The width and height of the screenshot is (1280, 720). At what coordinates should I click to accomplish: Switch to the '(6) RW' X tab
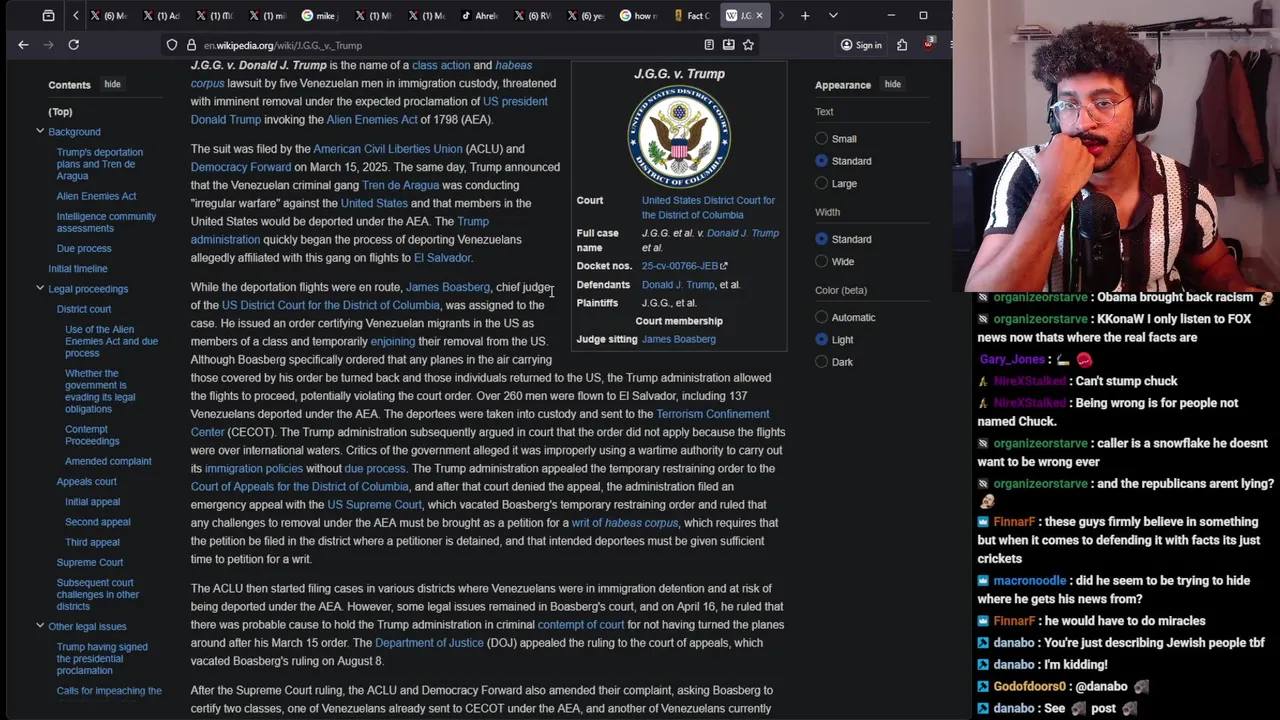pyautogui.click(x=532, y=16)
